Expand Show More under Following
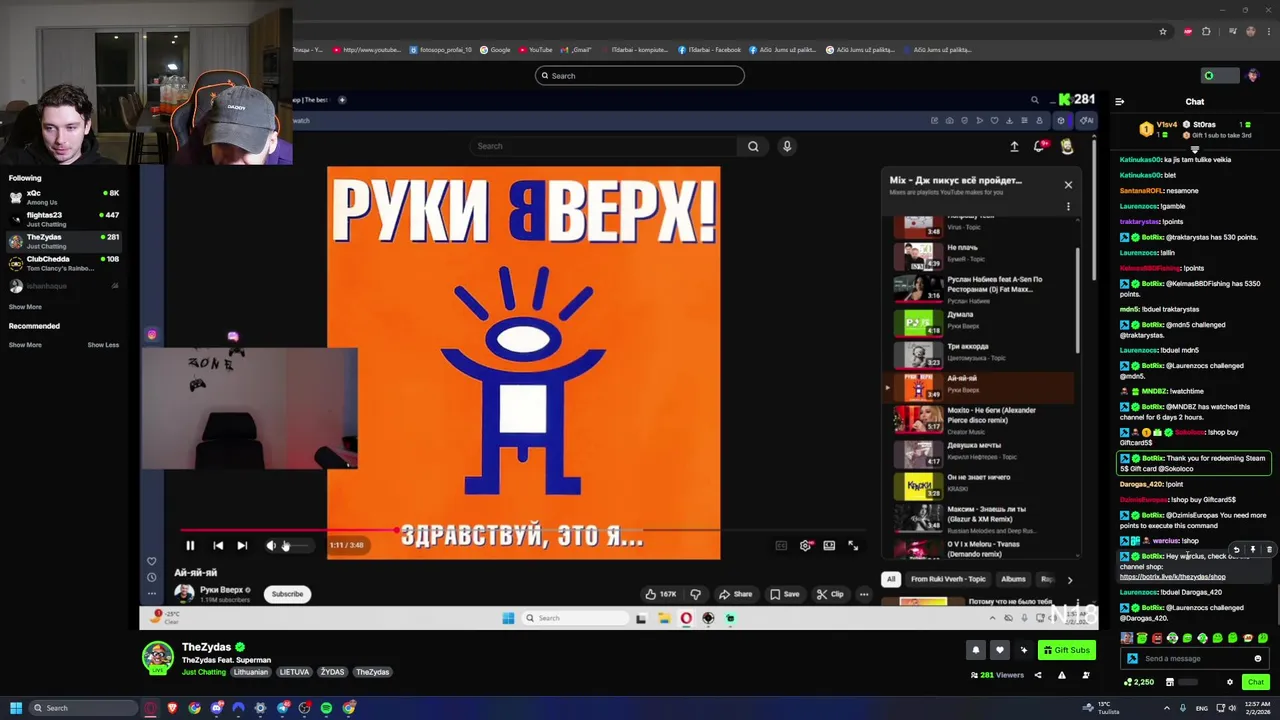 (25, 307)
